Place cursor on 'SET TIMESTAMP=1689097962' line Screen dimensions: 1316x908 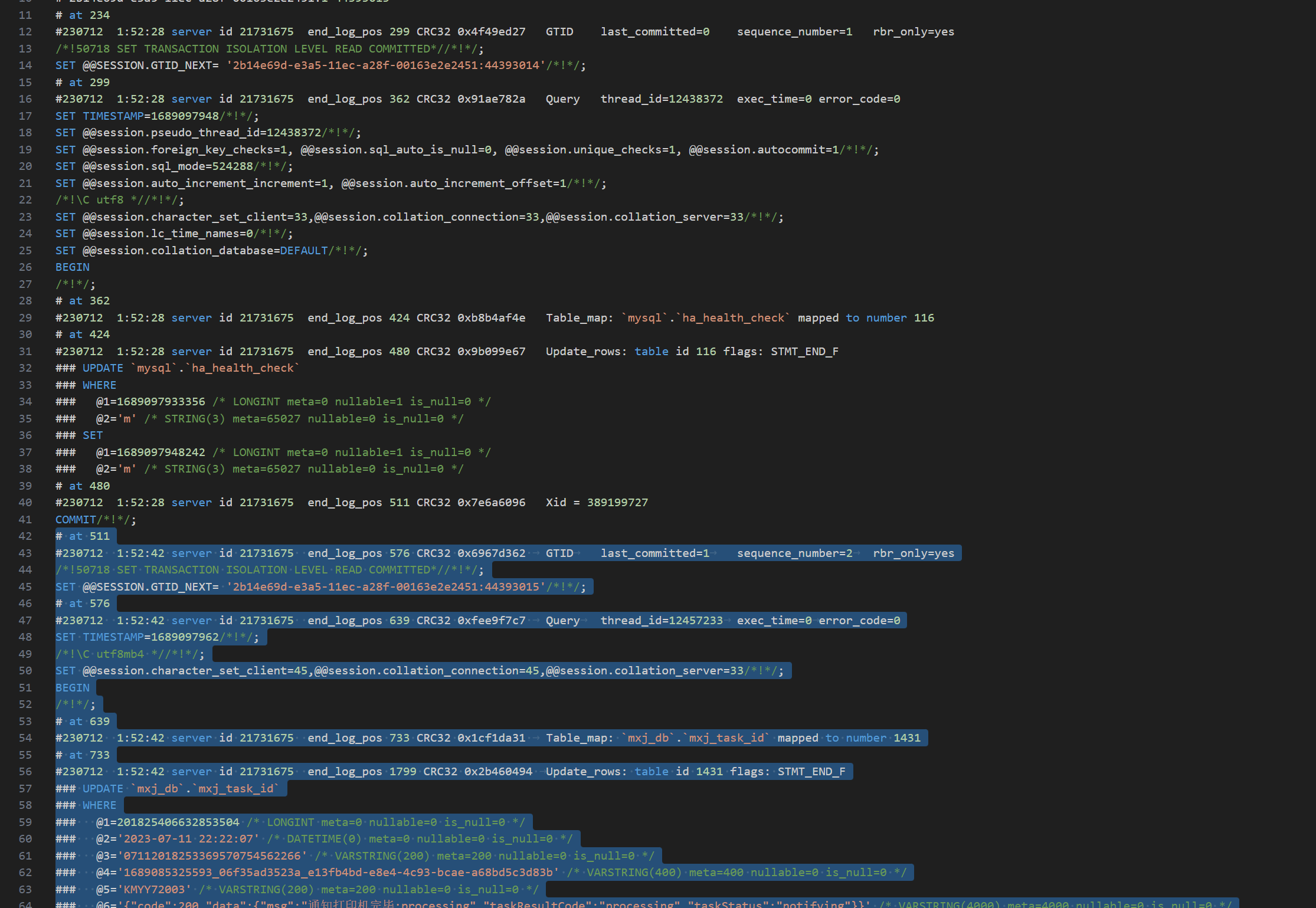click(x=157, y=637)
